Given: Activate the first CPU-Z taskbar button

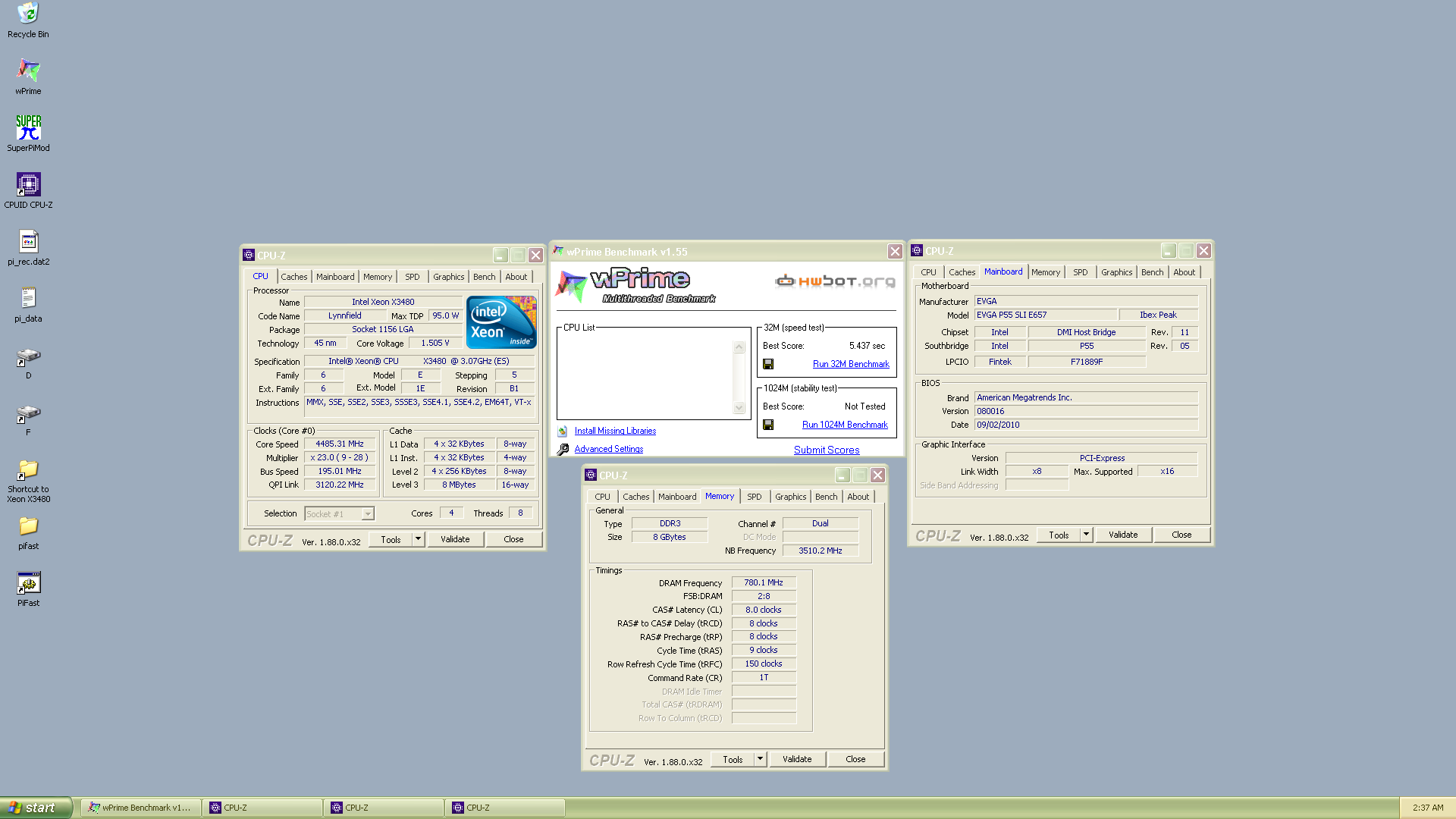Looking at the screenshot, I should coord(262,808).
